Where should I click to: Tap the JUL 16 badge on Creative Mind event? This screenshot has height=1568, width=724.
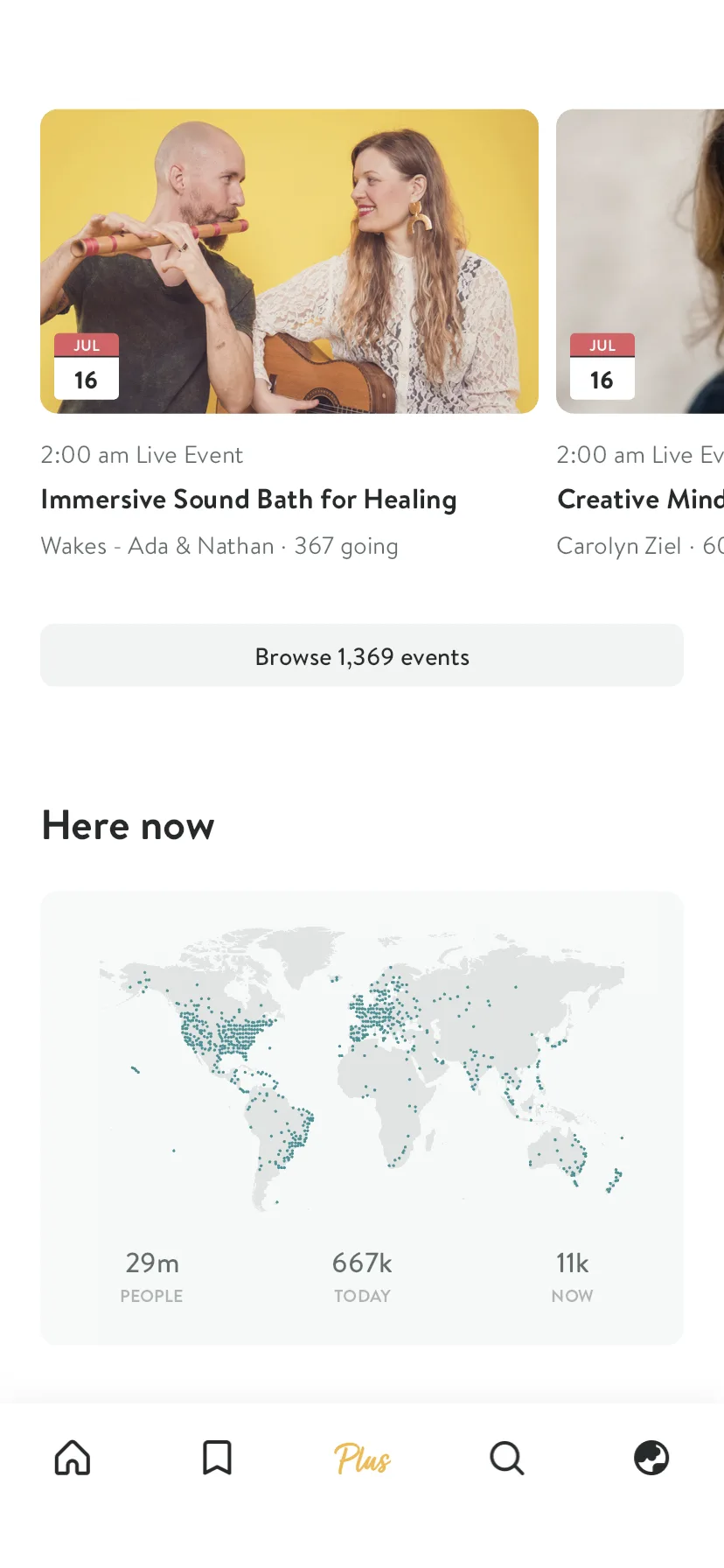[602, 367]
